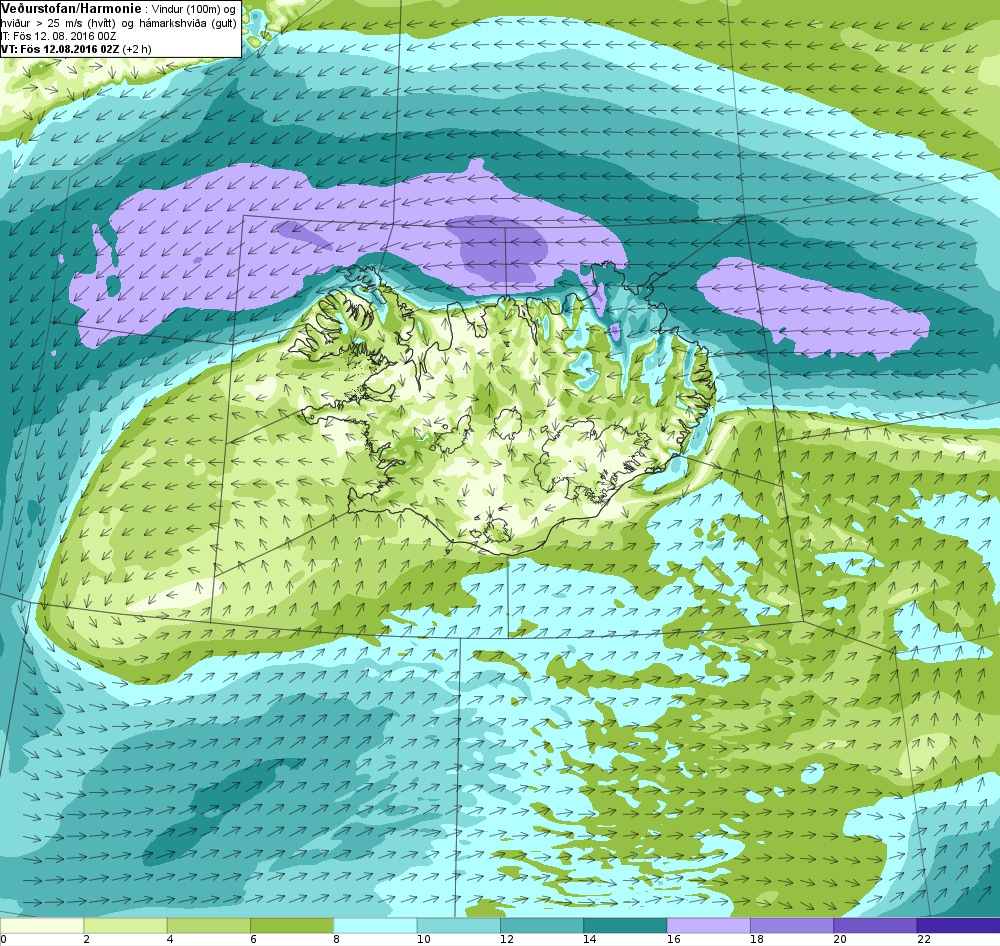This screenshot has height=946, width=1000.
Task: Click the 'Veðurstofan/Harmonie' title text
Action: click(69, 9)
